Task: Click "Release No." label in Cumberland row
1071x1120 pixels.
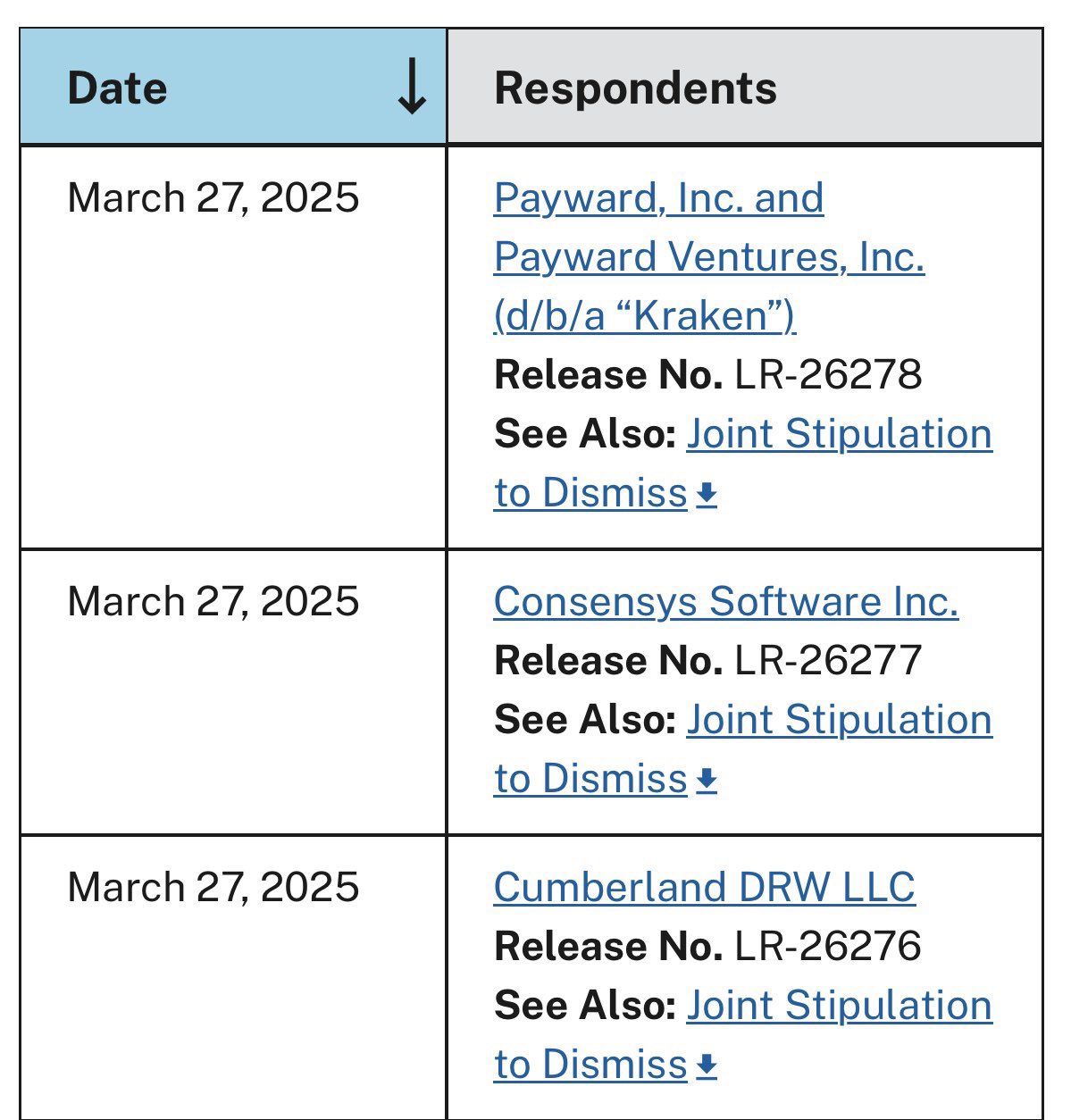Action: click(x=607, y=947)
